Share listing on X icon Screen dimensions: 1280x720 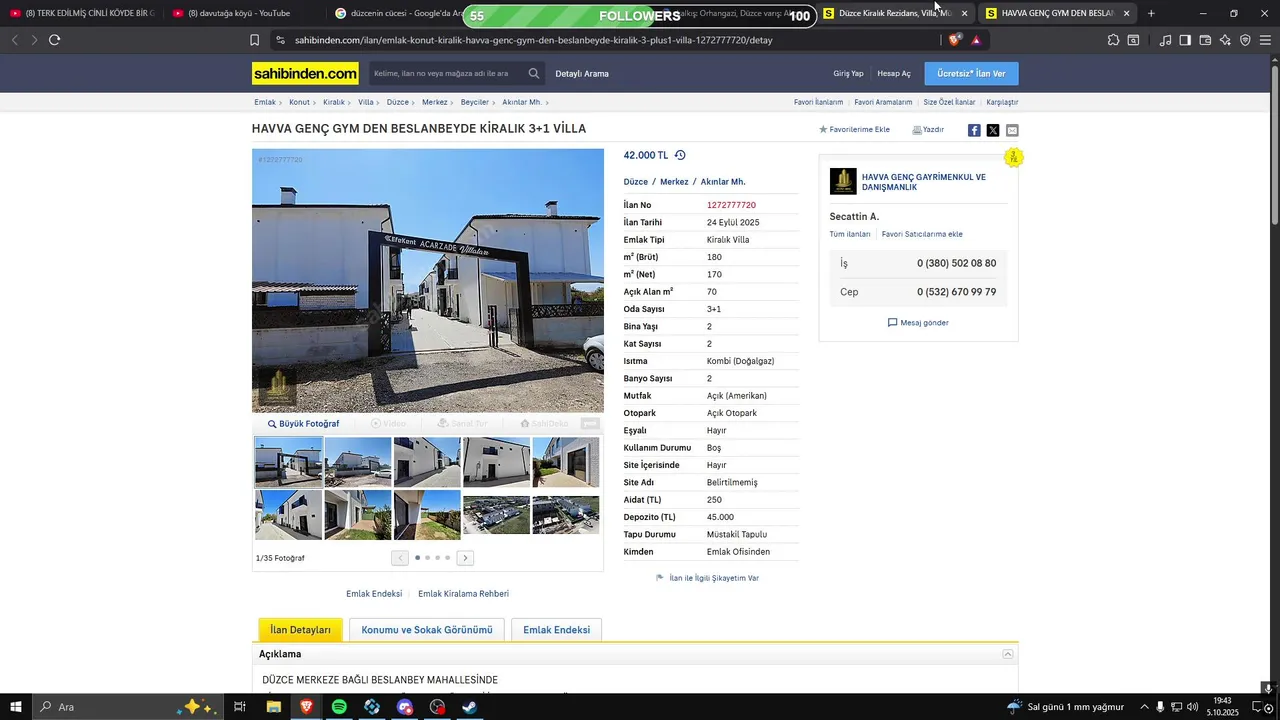point(993,130)
